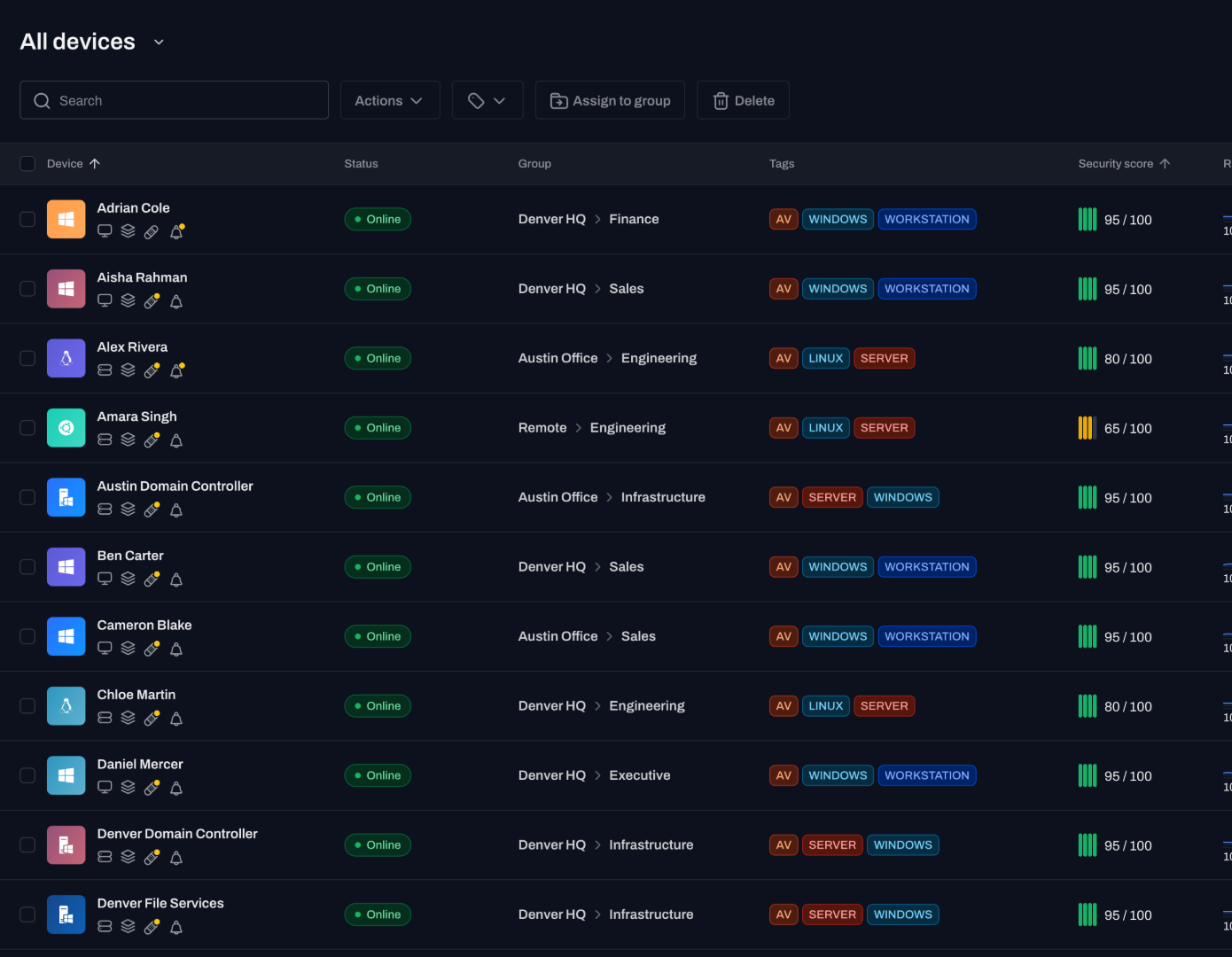Open the tag dropdown button
The height and width of the screenshot is (957, 1232).
click(487, 100)
